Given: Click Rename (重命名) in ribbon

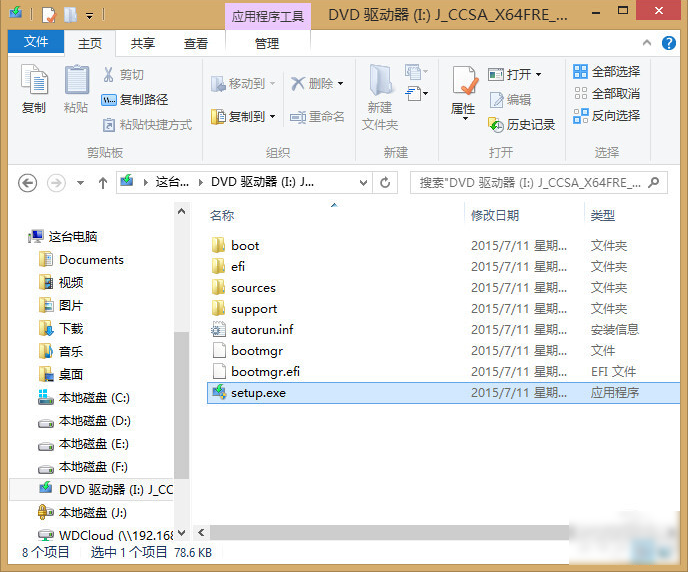Looking at the screenshot, I should coord(317,117).
